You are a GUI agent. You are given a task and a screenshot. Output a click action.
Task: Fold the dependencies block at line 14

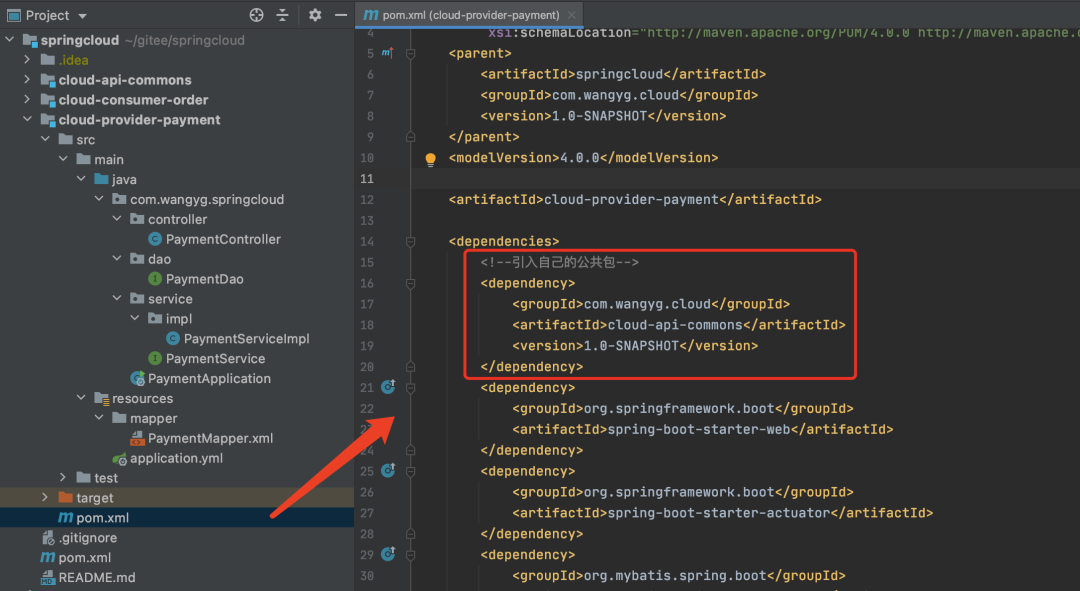[411, 242]
